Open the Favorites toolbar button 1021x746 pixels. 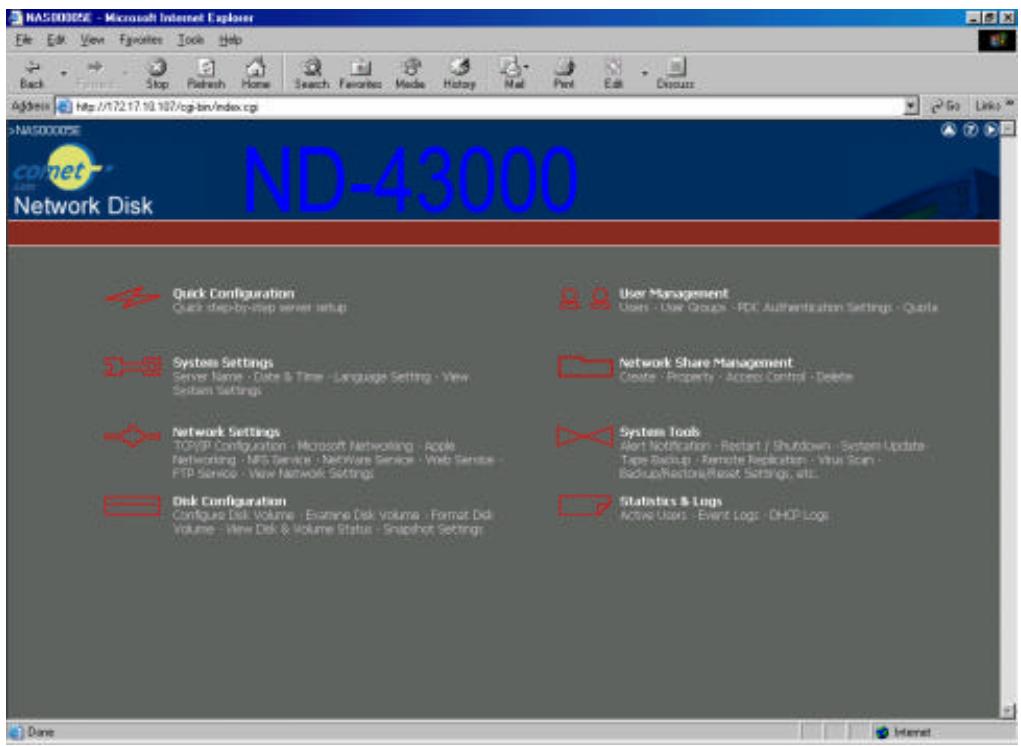coord(360,74)
